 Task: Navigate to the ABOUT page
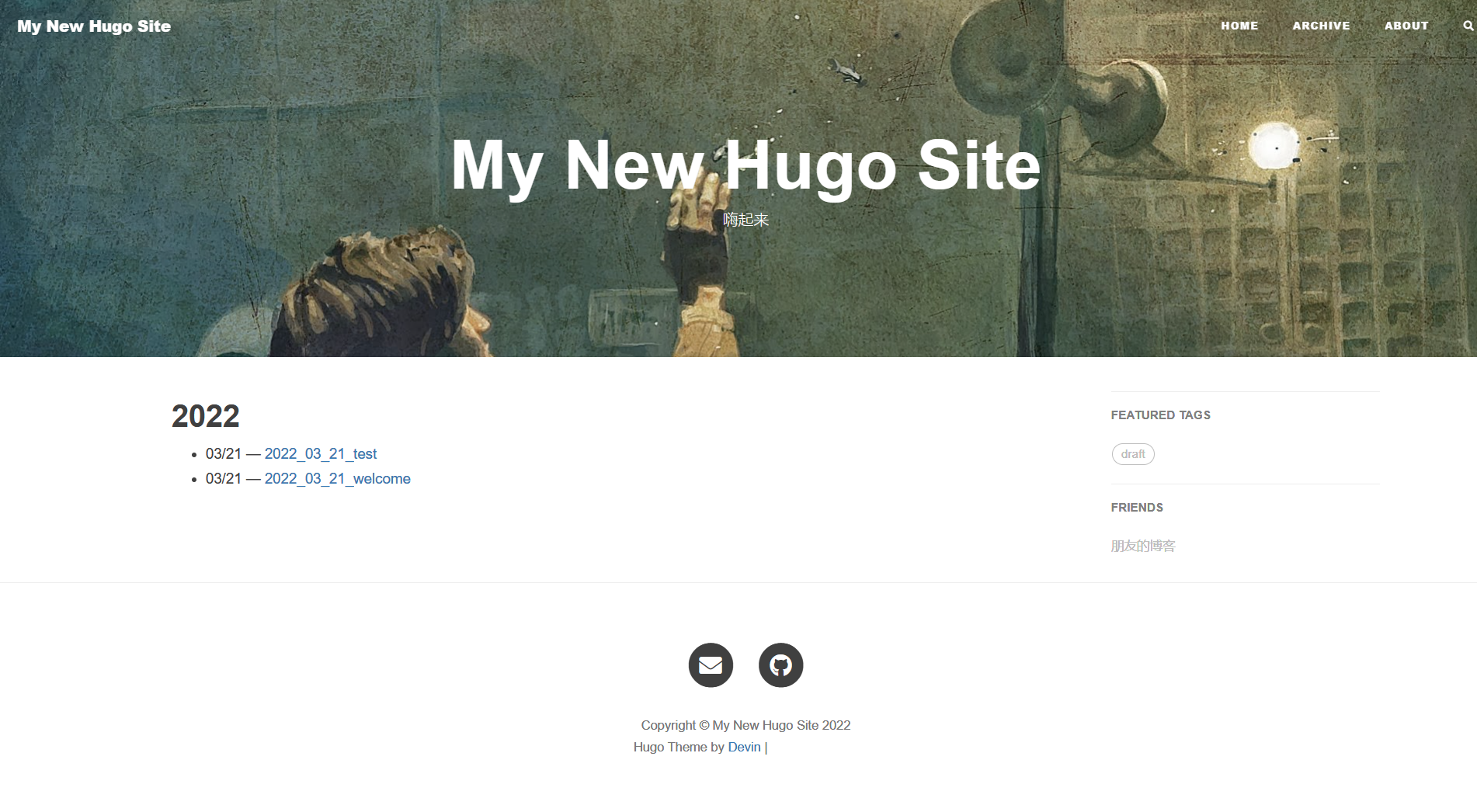click(x=1406, y=26)
